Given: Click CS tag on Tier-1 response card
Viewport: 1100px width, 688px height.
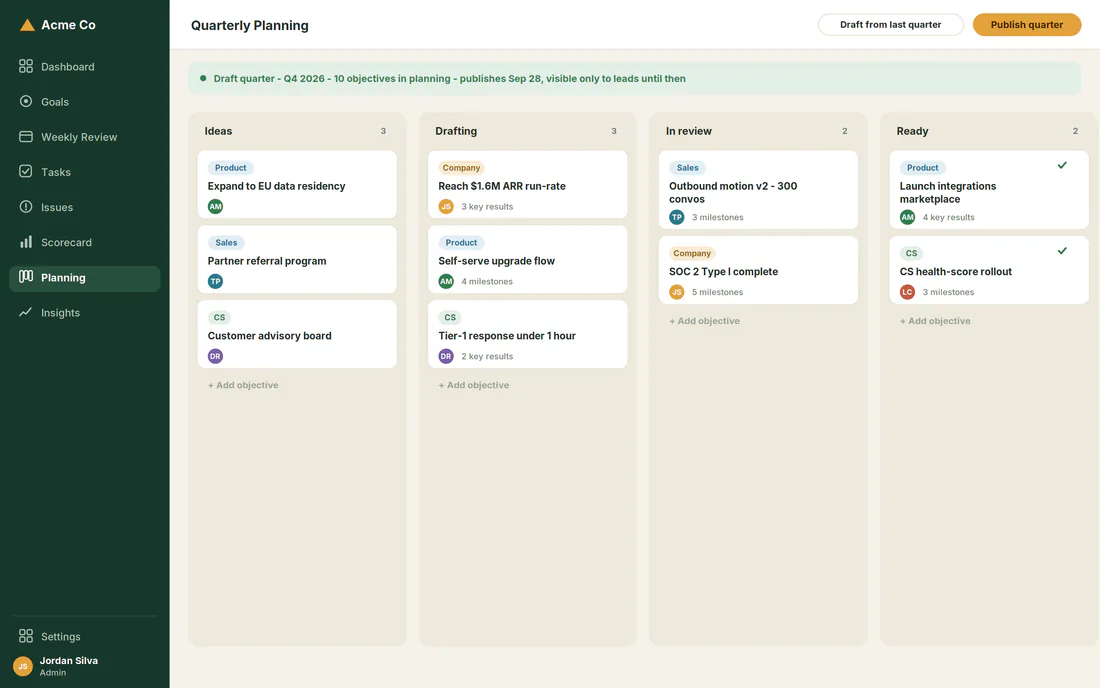Looking at the screenshot, I should 450,318.
